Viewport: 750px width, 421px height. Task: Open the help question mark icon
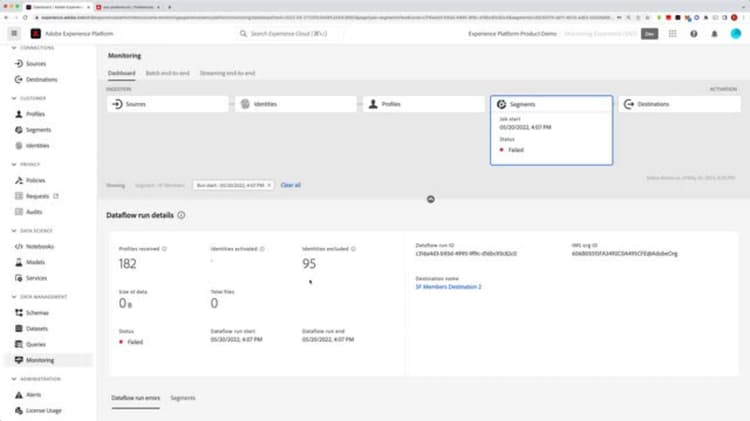point(694,33)
